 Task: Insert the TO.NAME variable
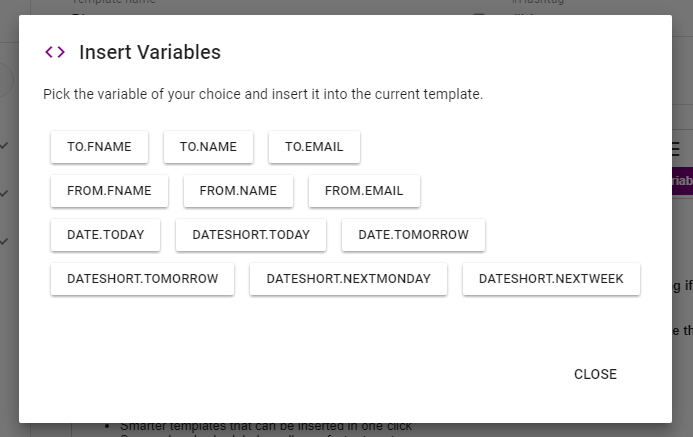click(208, 147)
